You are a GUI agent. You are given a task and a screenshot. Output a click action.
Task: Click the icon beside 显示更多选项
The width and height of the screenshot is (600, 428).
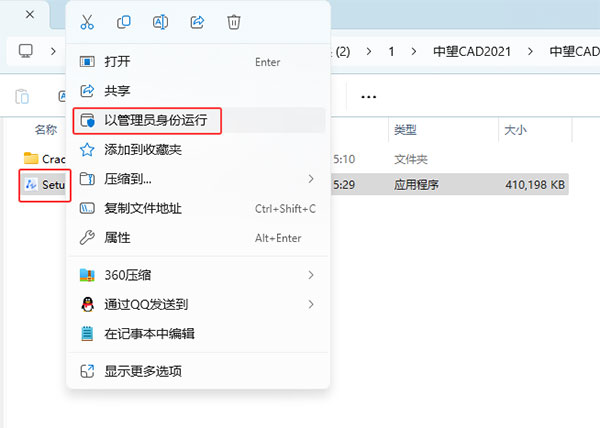tap(87, 371)
